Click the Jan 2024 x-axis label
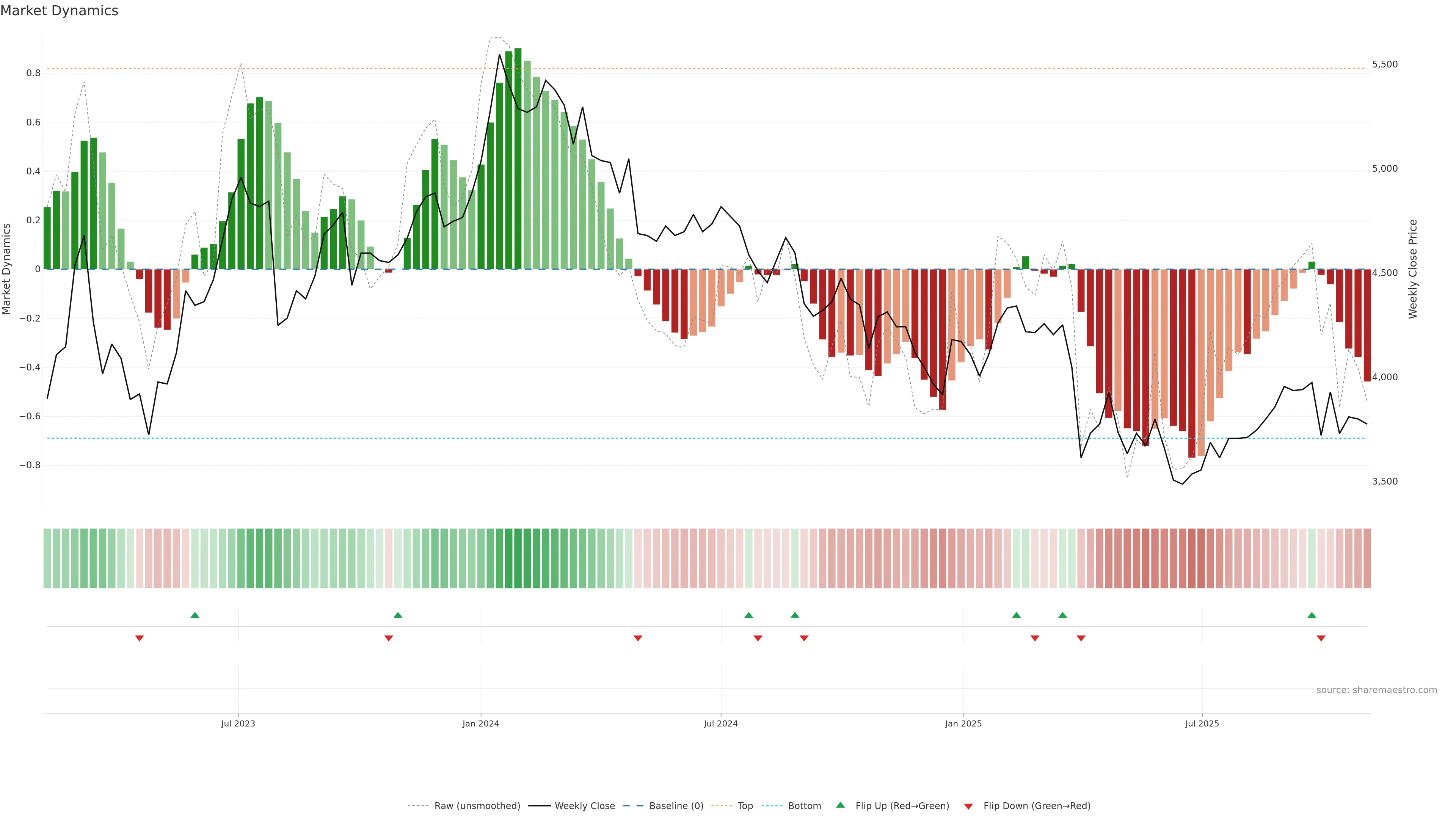Screen dimensions: 1456x819 coord(480,723)
